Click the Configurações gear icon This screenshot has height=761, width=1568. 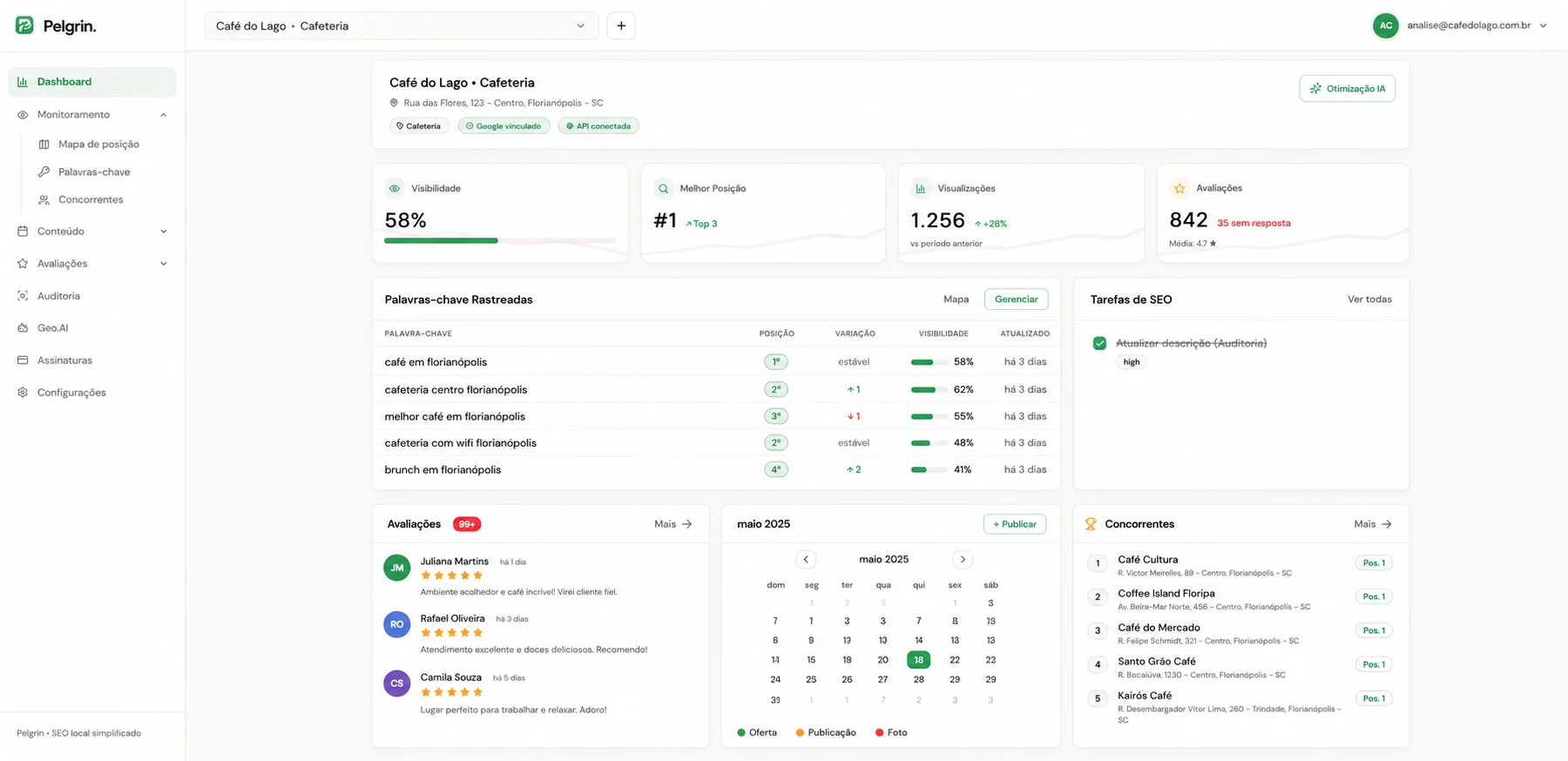pyautogui.click(x=23, y=393)
